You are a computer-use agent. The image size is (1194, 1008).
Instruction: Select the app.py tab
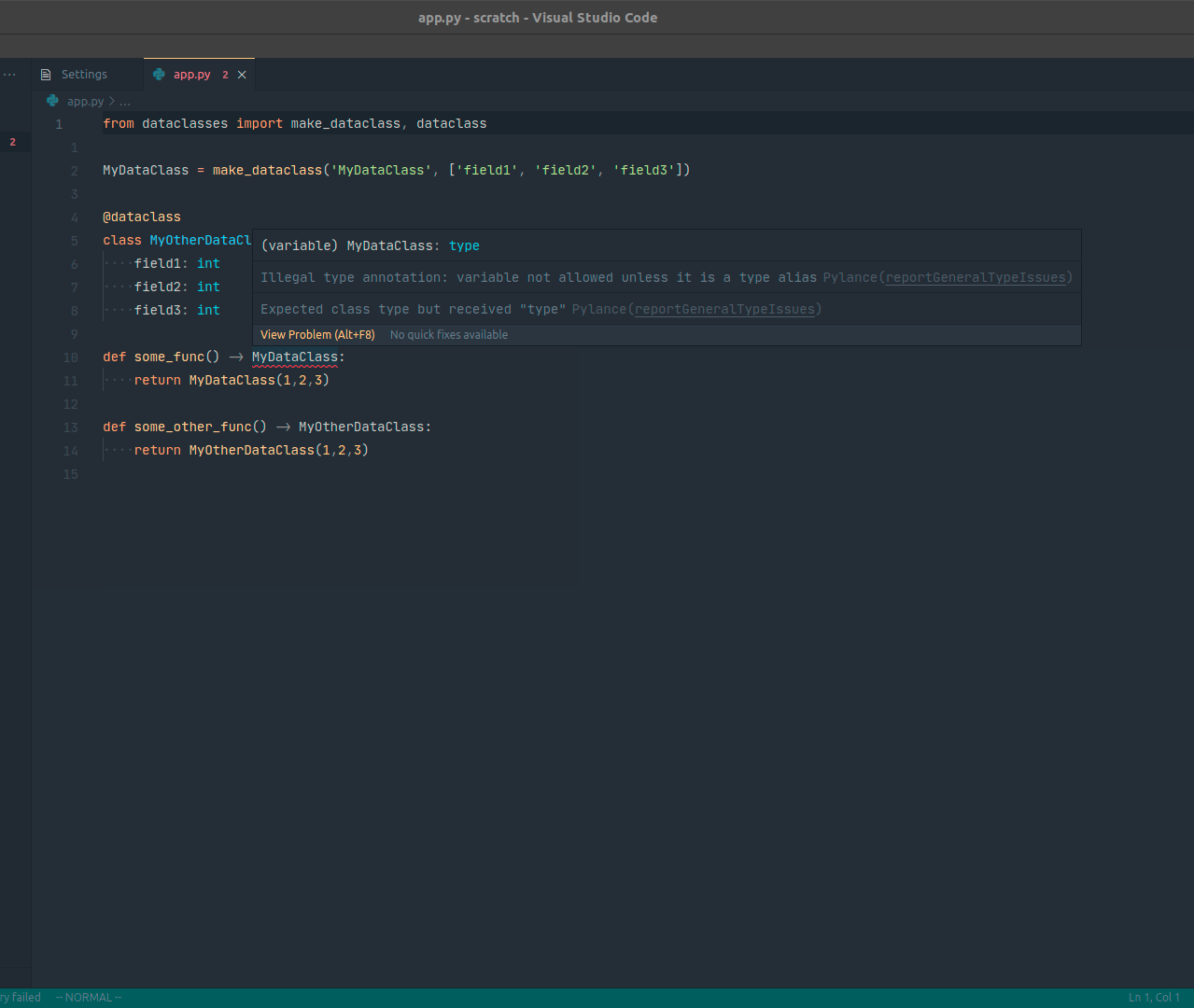[191, 74]
